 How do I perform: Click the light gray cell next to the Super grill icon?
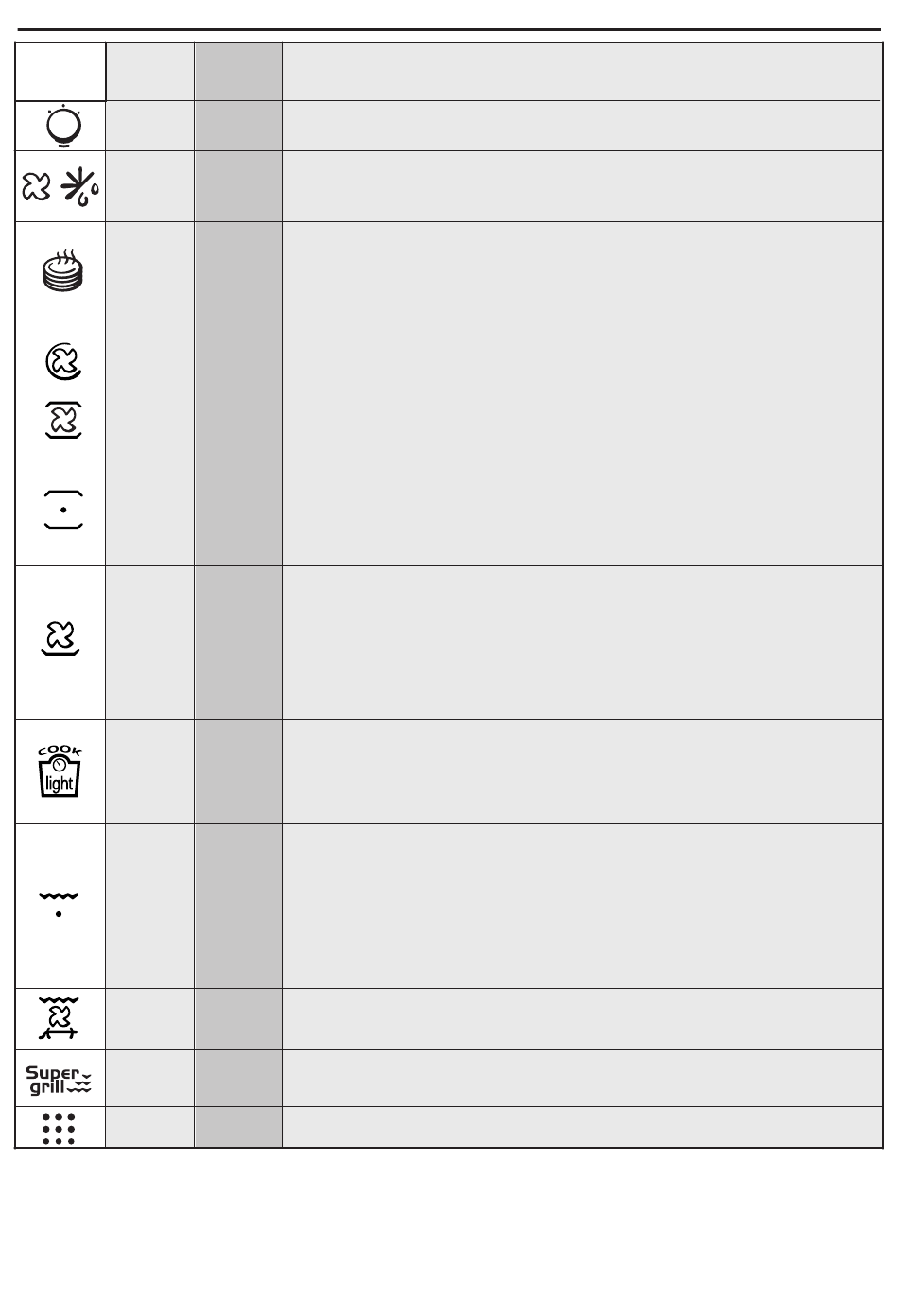click(x=149, y=1078)
